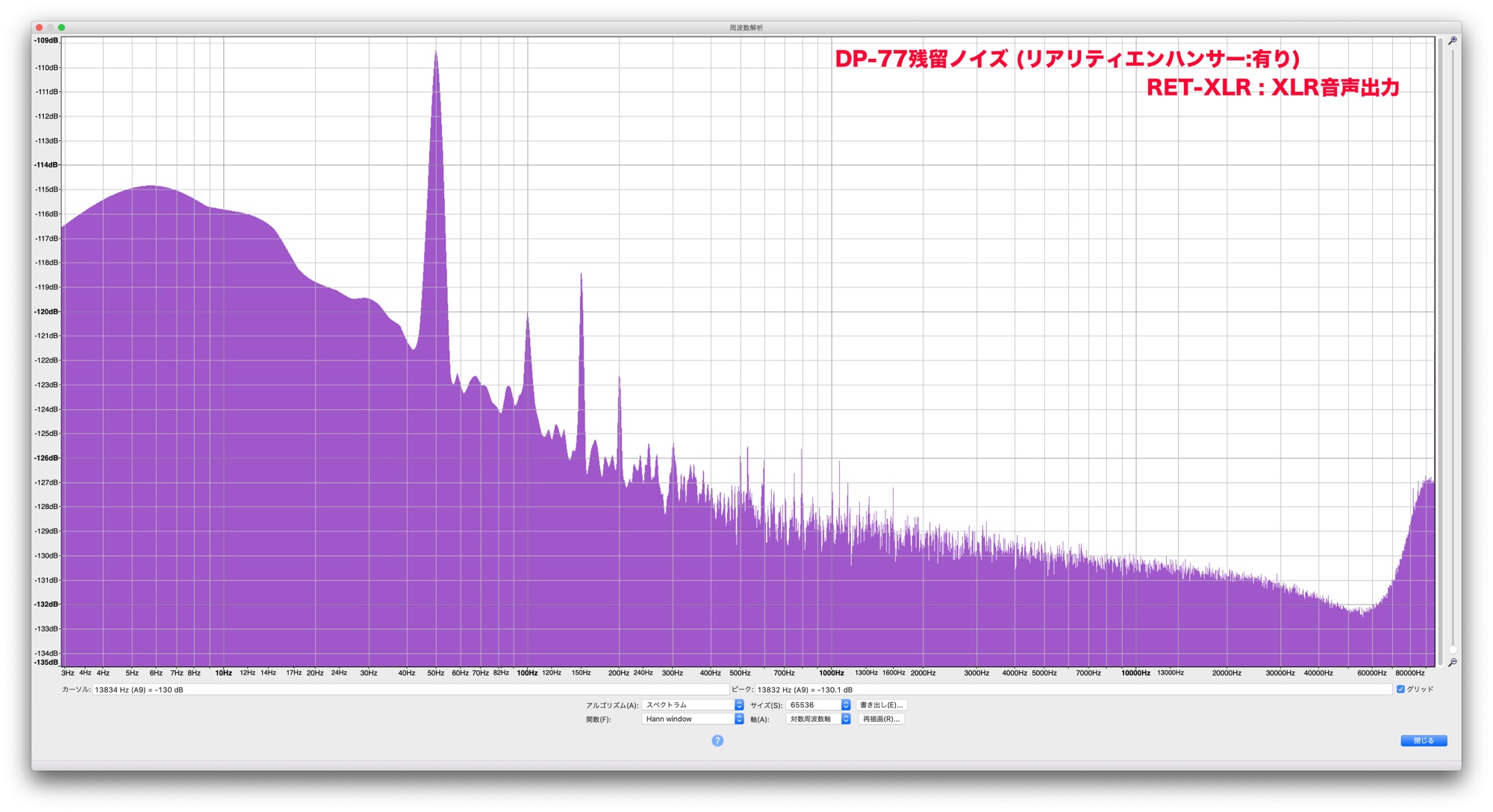Click the -114dB label on level axis
The height and width of the screenshot is (812, 1493).
(x=46, y=165)
